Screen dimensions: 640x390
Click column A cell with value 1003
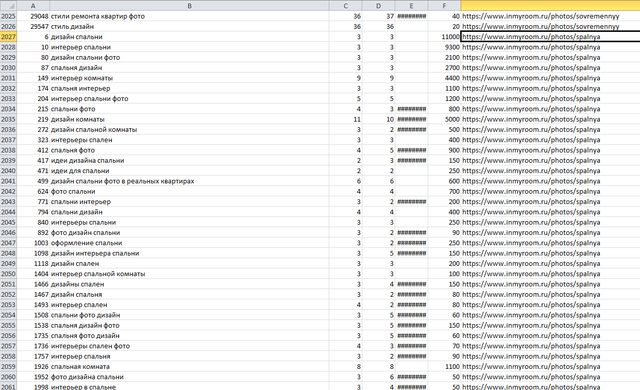pos(33,243)
